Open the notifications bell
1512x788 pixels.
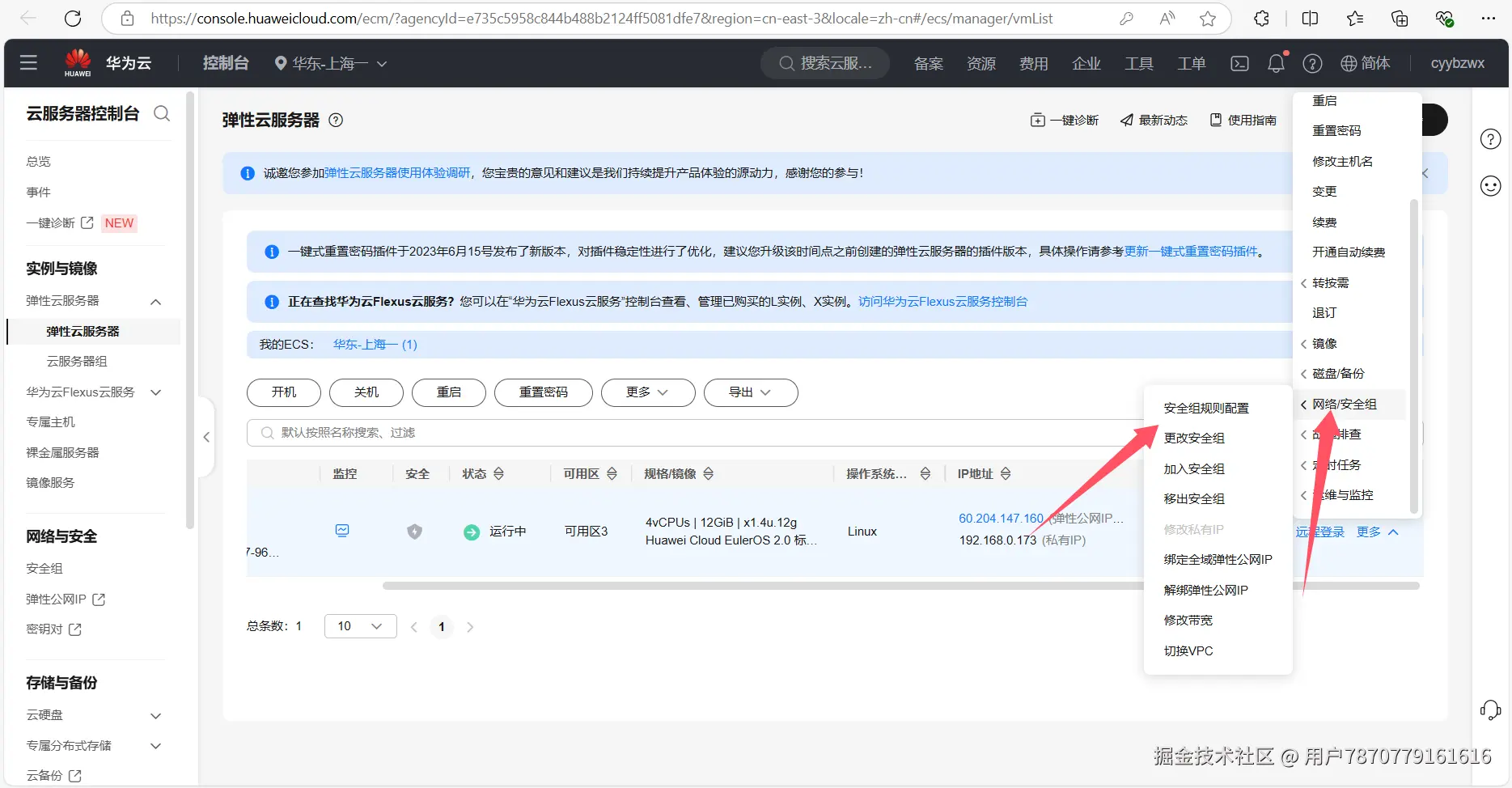pos(1276,63)
